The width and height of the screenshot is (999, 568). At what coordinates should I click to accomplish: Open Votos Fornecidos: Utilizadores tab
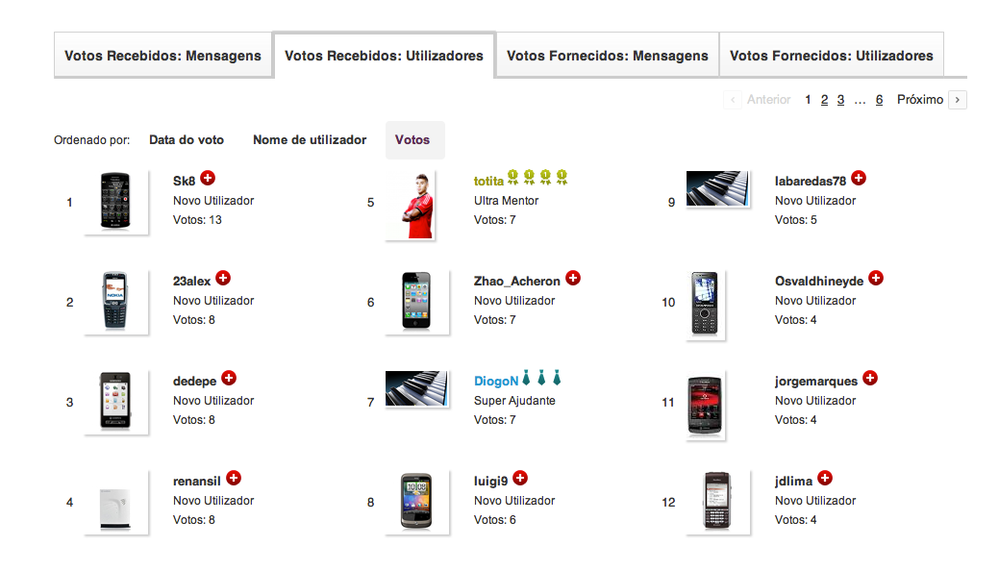(x=831, y=56)
